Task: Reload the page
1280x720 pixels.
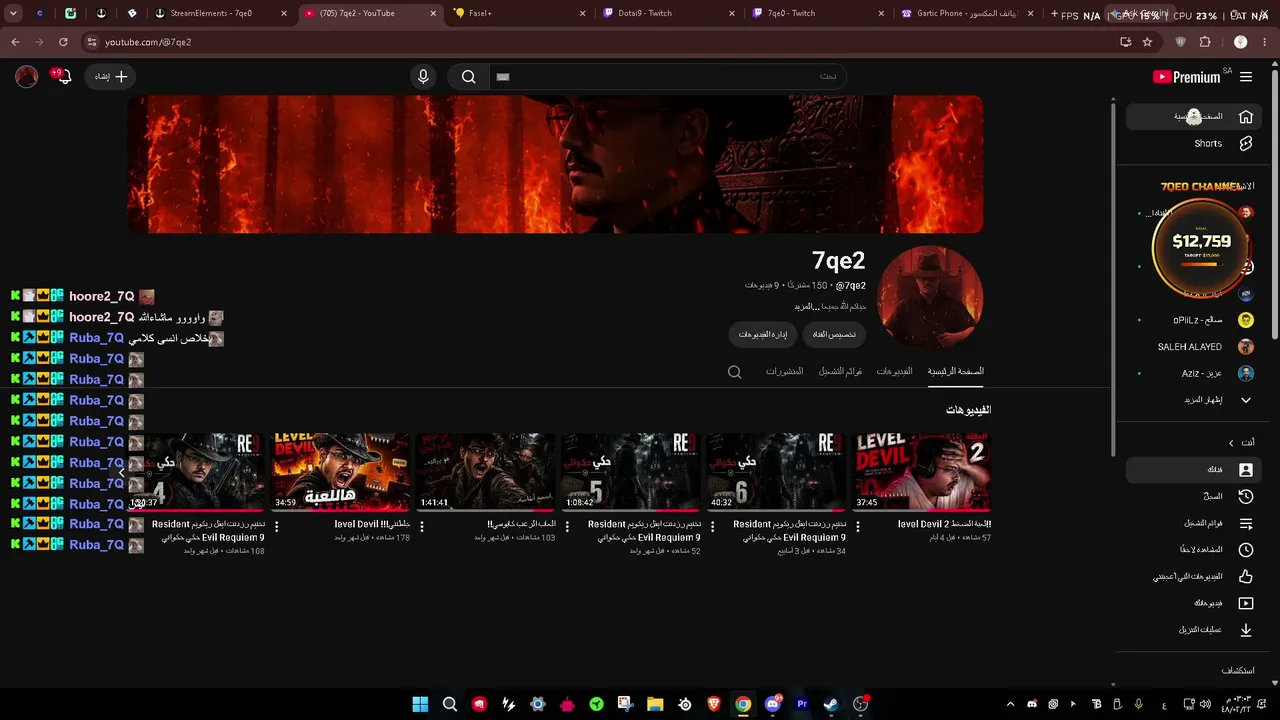Action: point(63,42)
